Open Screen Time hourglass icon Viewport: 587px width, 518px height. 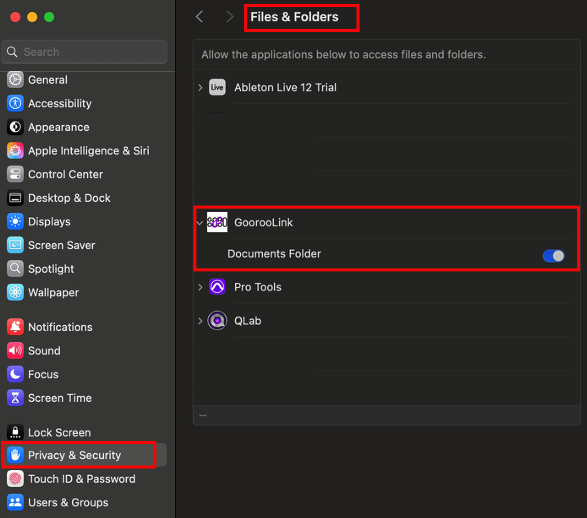(x=15, y=398)
